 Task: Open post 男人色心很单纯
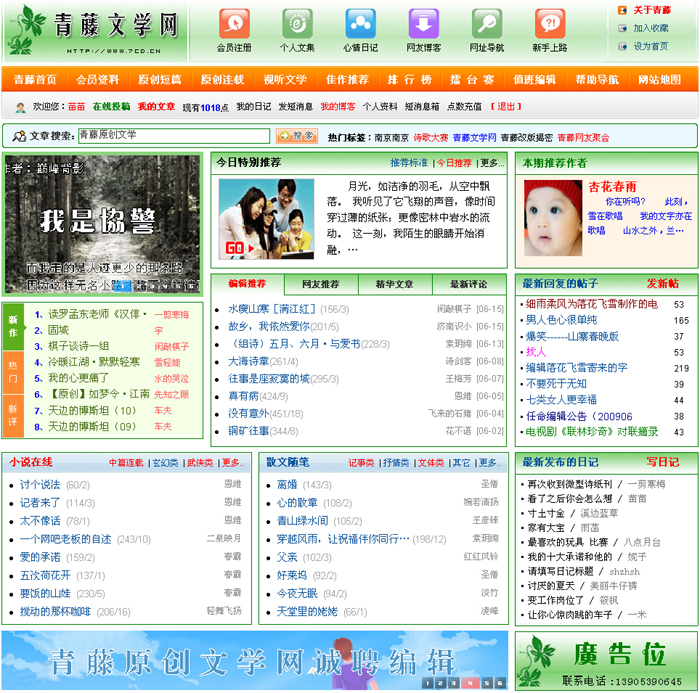[x=561, y=320]
